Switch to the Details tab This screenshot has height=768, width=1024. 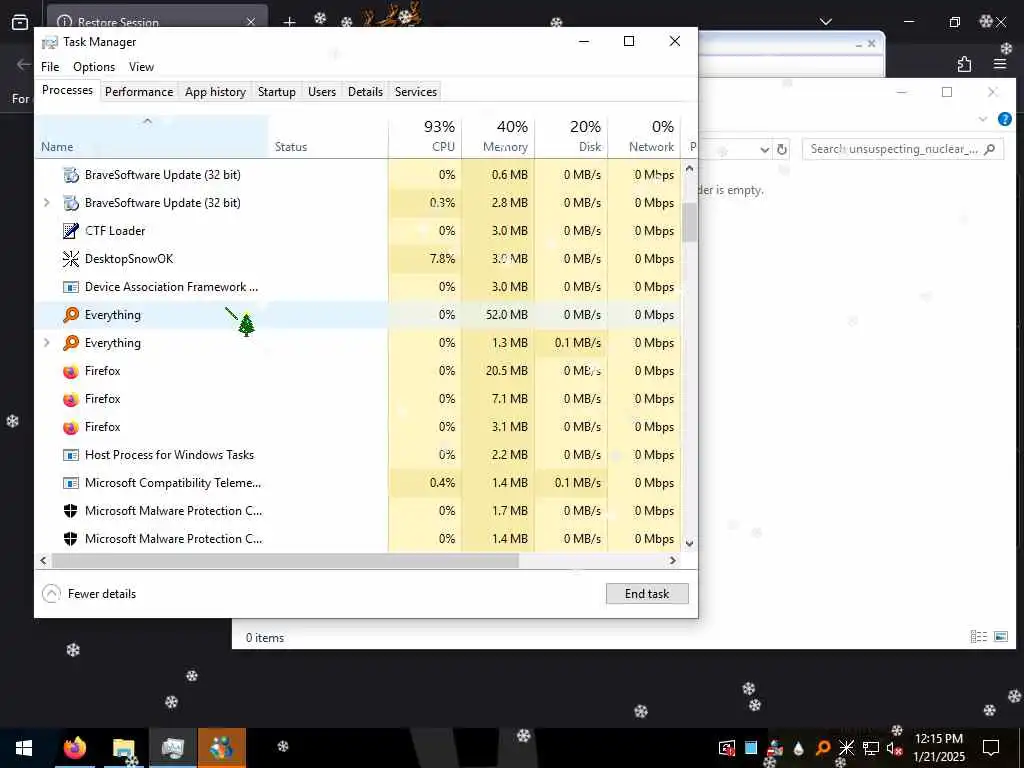point(365,91)
